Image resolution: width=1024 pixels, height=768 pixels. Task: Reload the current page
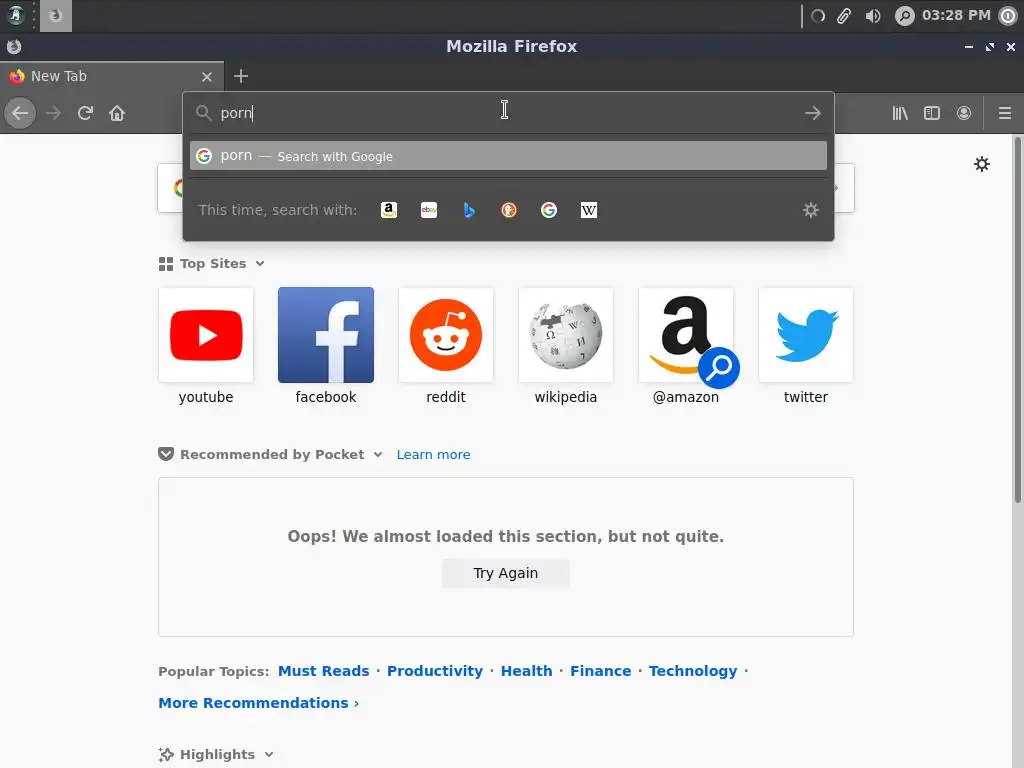(x=85, y=113)
